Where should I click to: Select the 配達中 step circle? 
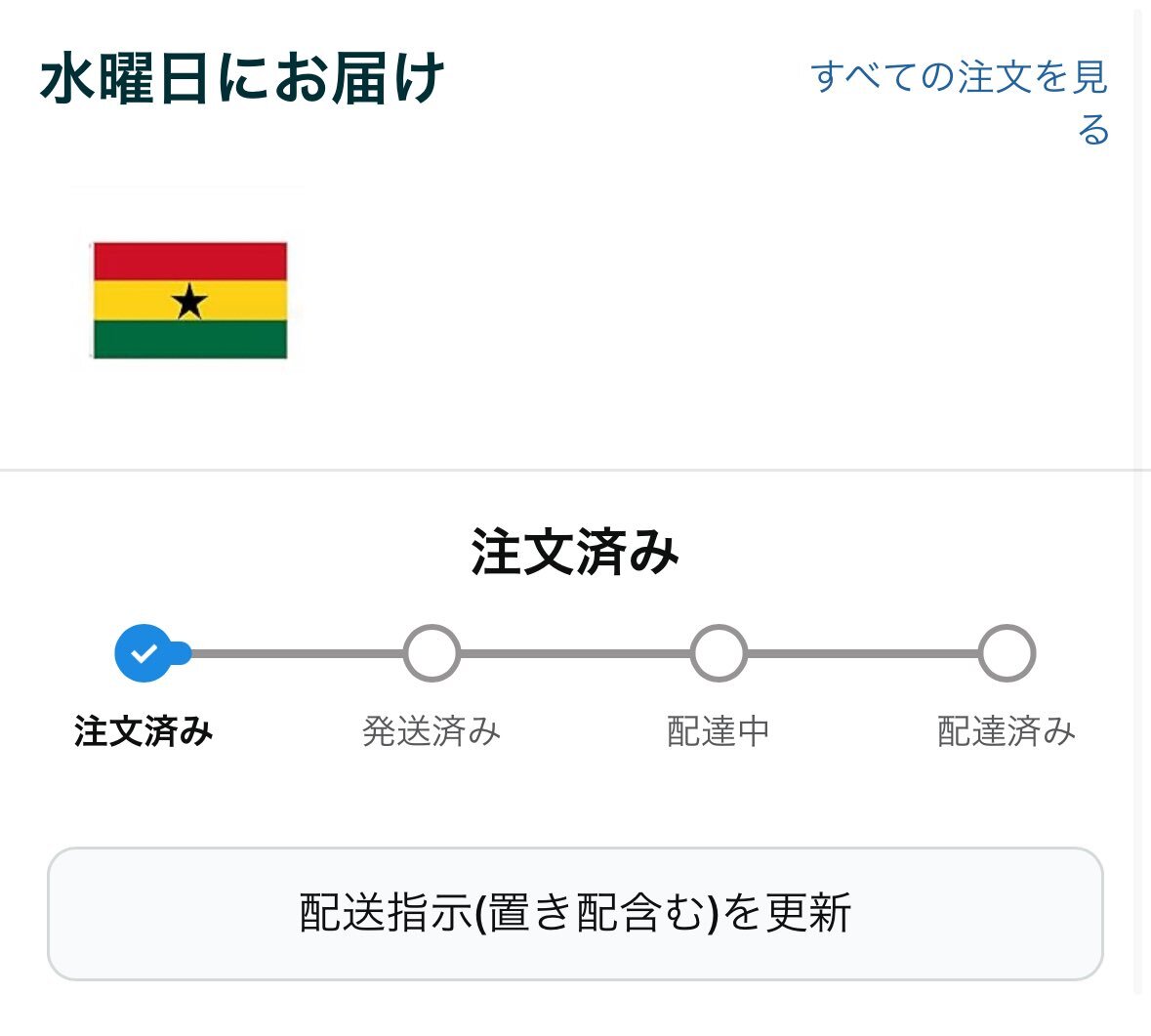click(x=719, y=652)
